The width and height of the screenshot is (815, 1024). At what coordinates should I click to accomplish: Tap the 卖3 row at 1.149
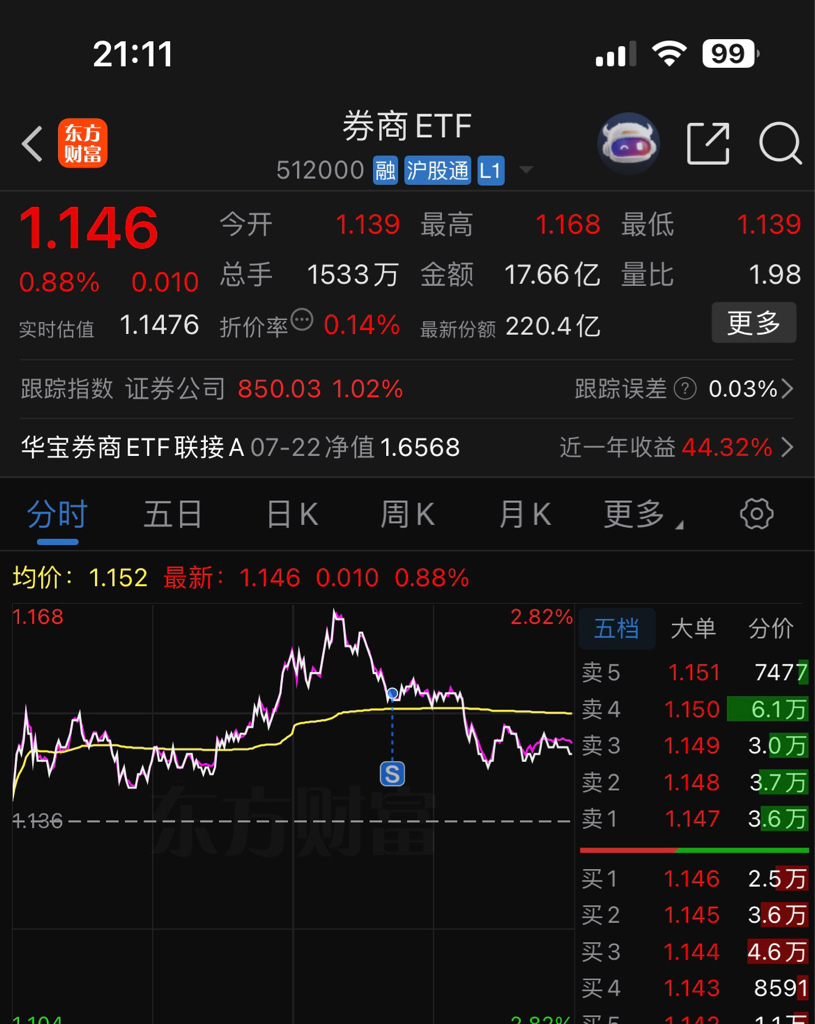695,746
